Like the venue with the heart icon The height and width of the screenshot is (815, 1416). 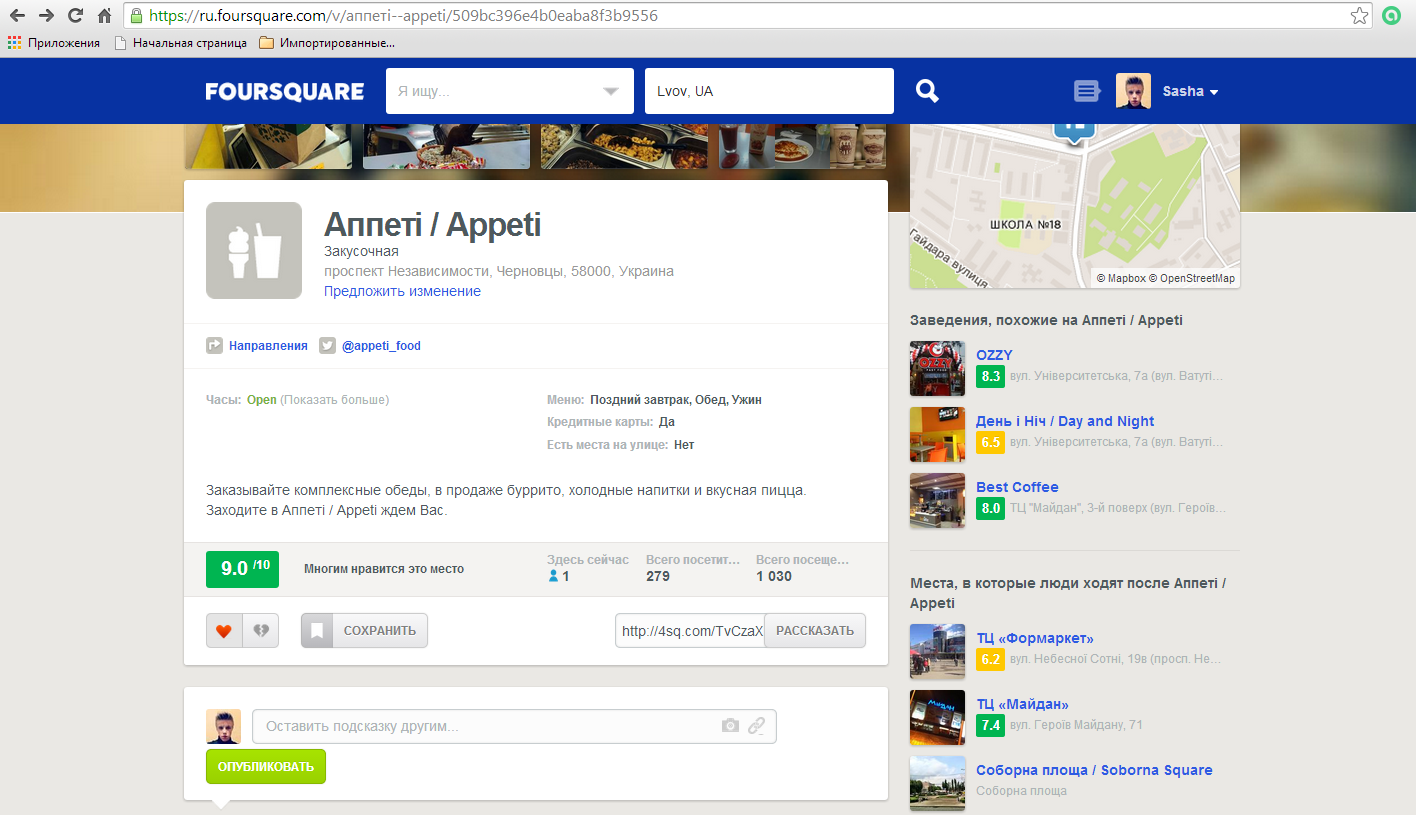coord(224,631)
